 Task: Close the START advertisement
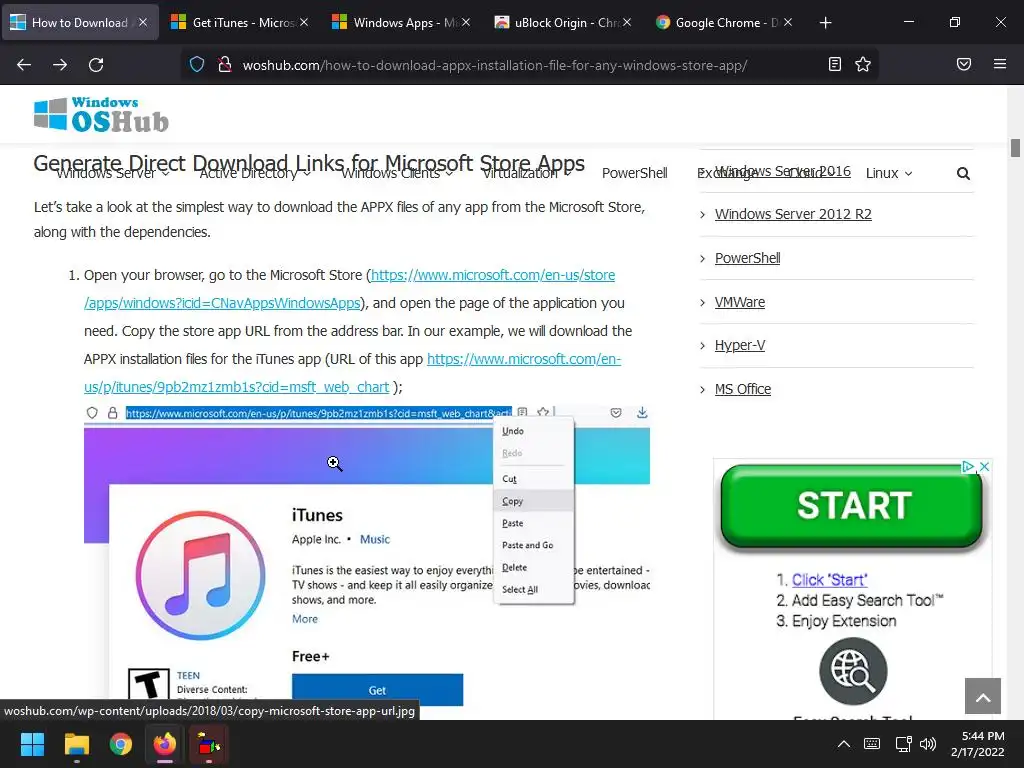[985, 466]
